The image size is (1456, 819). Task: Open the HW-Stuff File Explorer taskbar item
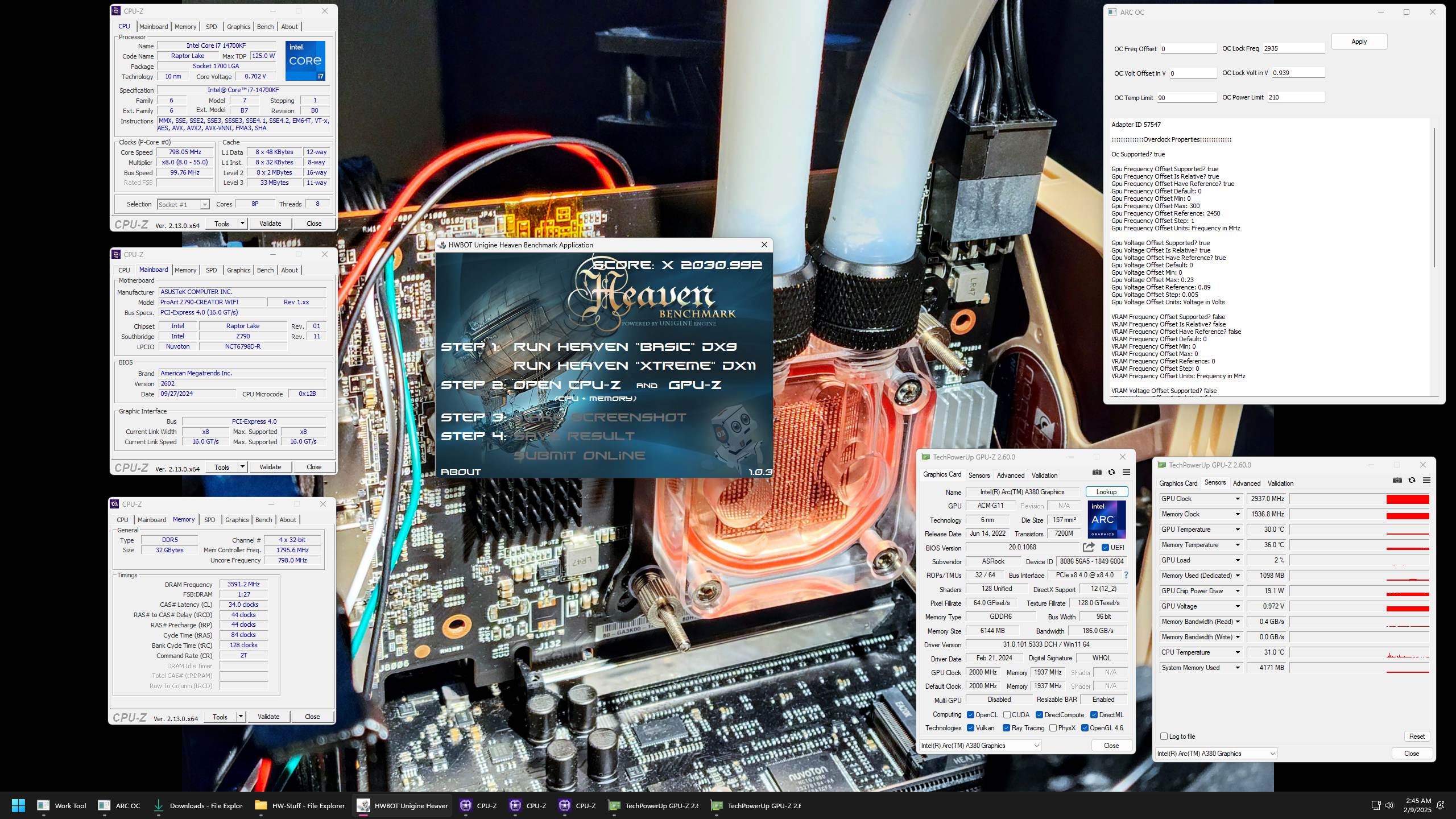(300, 805)
